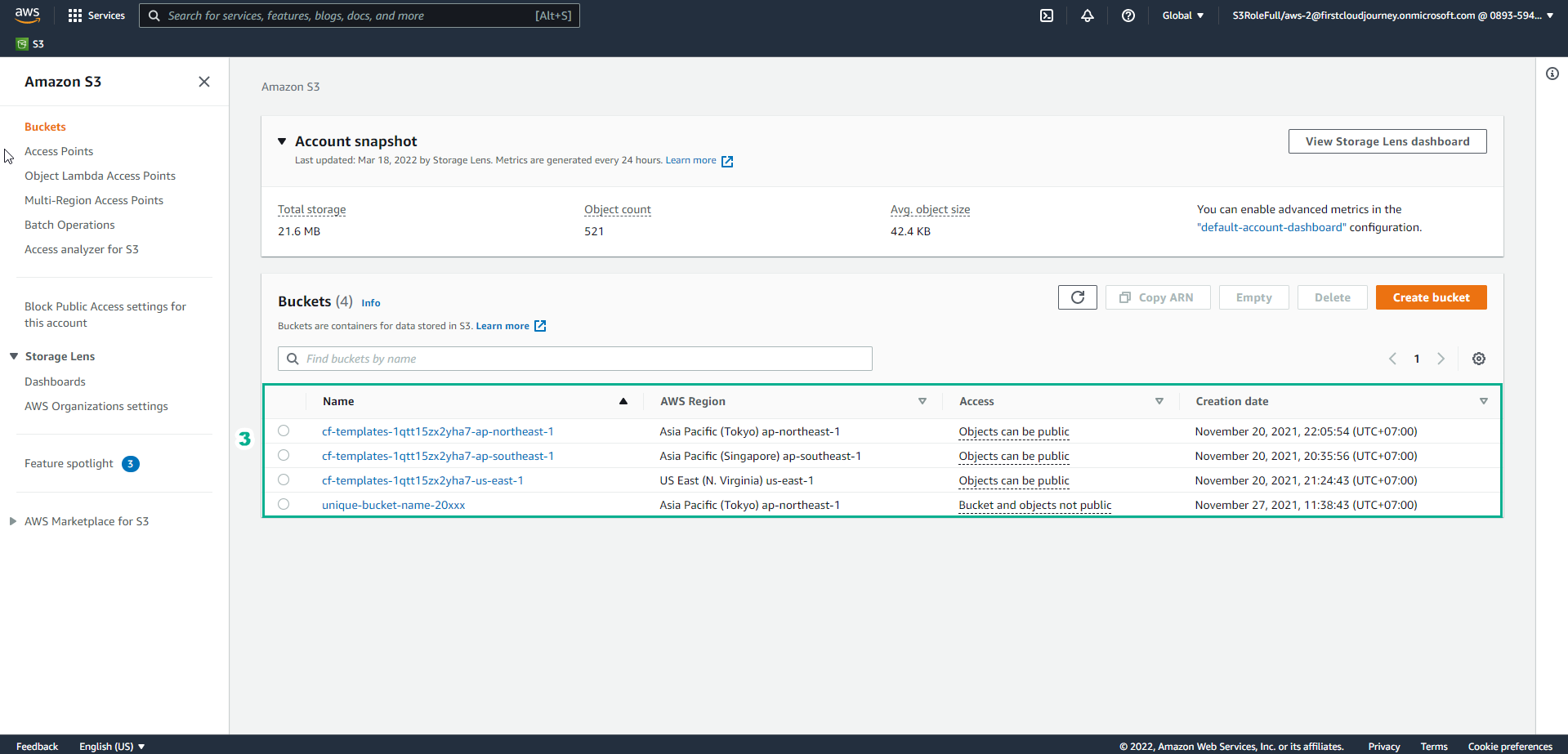Image resolution: width=1568 pixels, height=754 pixels.
Task: Open bucket cf-templates-1qtt15zx2yha7-ap-southeast-1
Action: pos(438,456)
